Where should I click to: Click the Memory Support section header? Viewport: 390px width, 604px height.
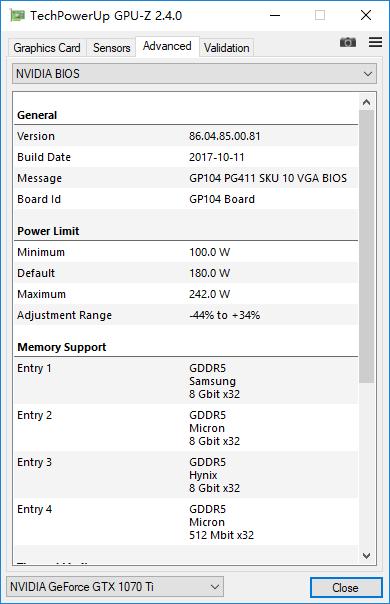(62, 347)
